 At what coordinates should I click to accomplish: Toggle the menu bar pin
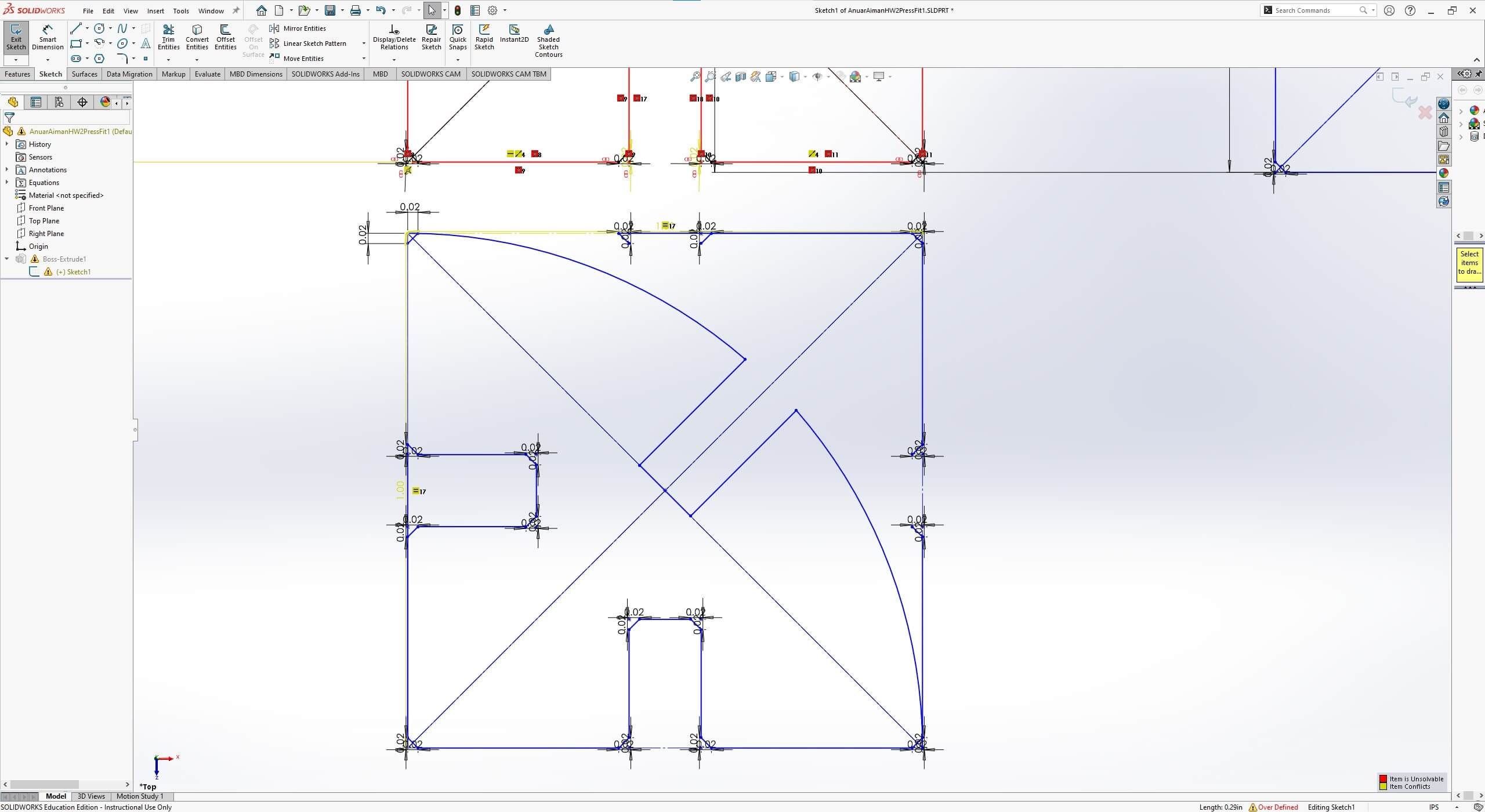236,10
